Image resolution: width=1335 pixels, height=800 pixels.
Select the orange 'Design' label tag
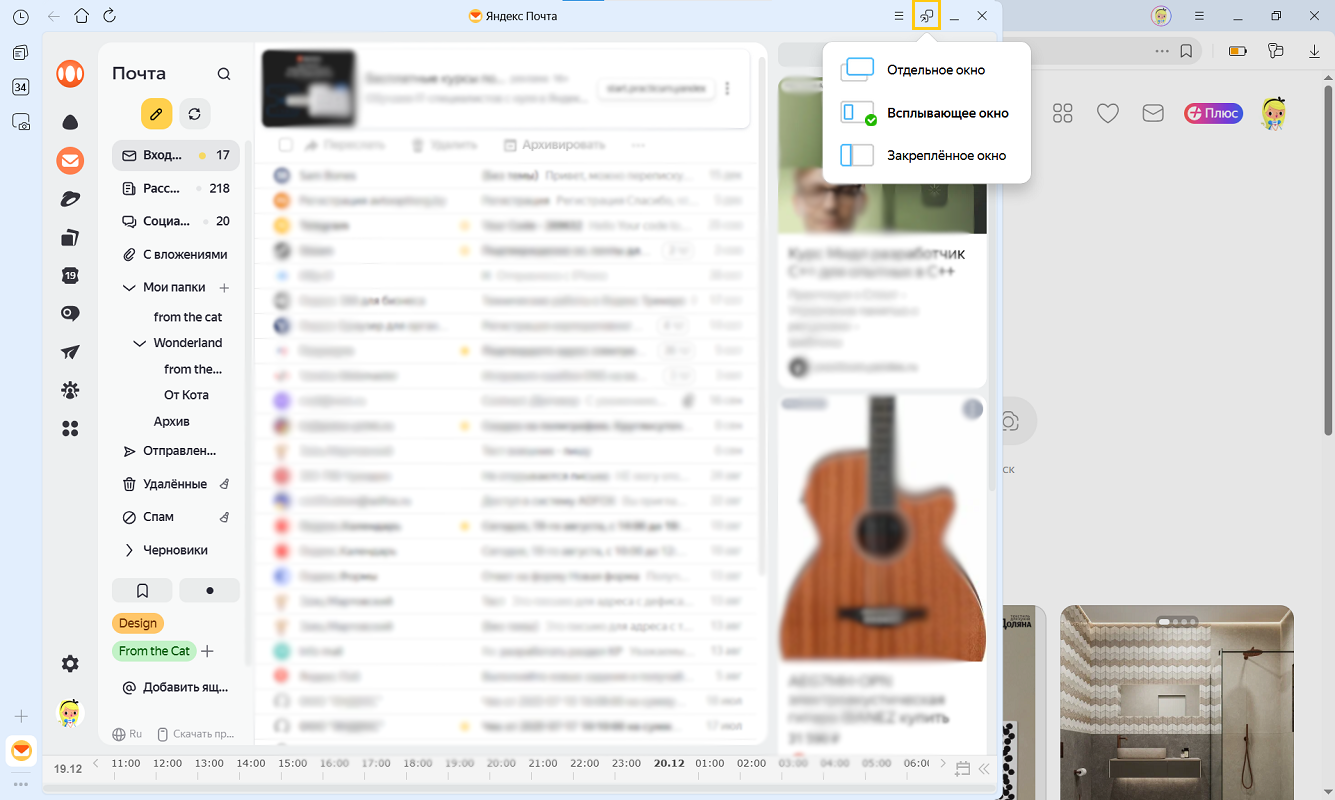pyautogui.click(x=138, y=623)
